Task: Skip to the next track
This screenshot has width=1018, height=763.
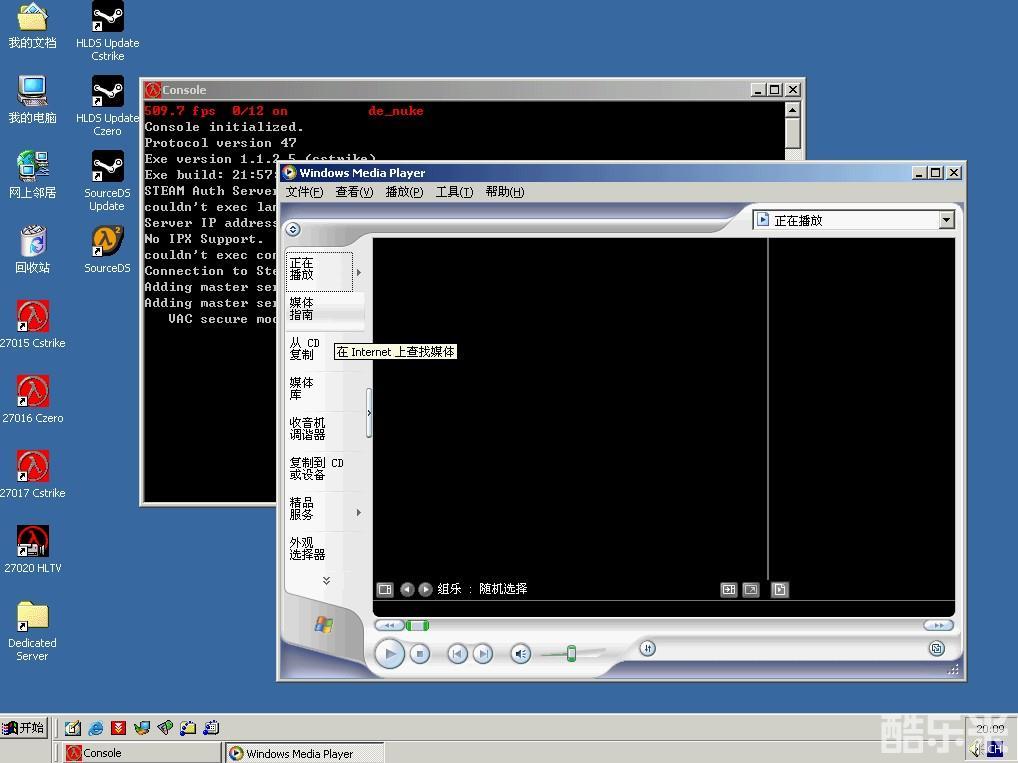Action: point(482,654)
